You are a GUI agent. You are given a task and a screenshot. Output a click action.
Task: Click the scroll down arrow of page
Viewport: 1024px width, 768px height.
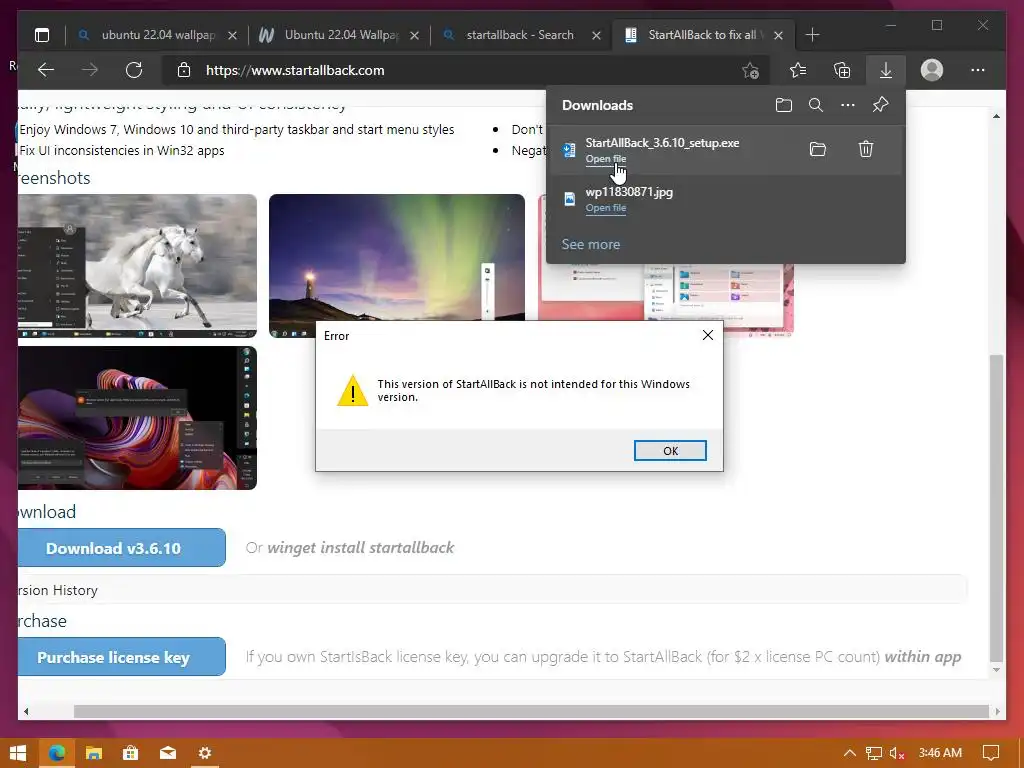coord(996,670)
